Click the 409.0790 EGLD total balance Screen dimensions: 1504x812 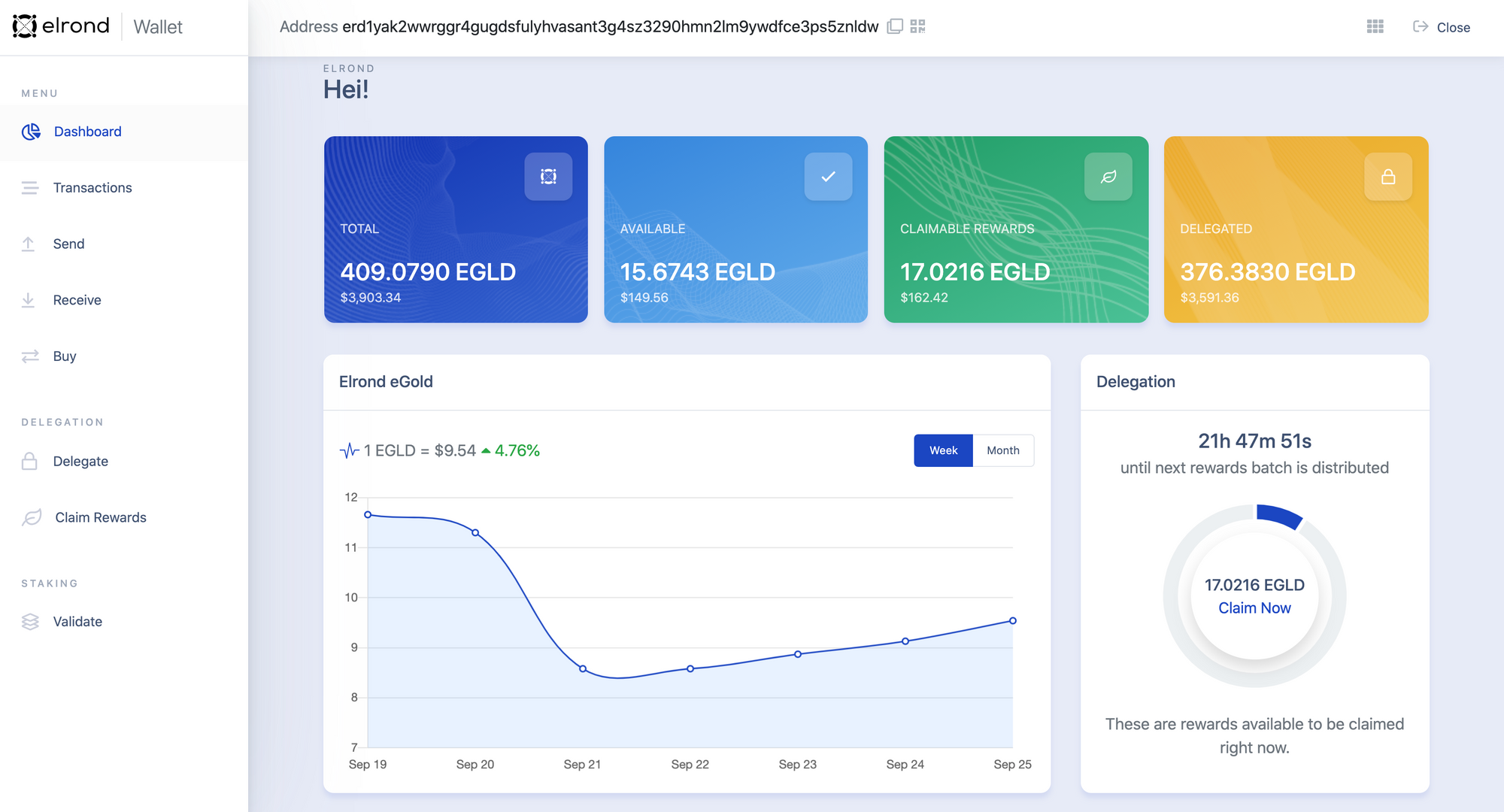[x=428, y=271]
